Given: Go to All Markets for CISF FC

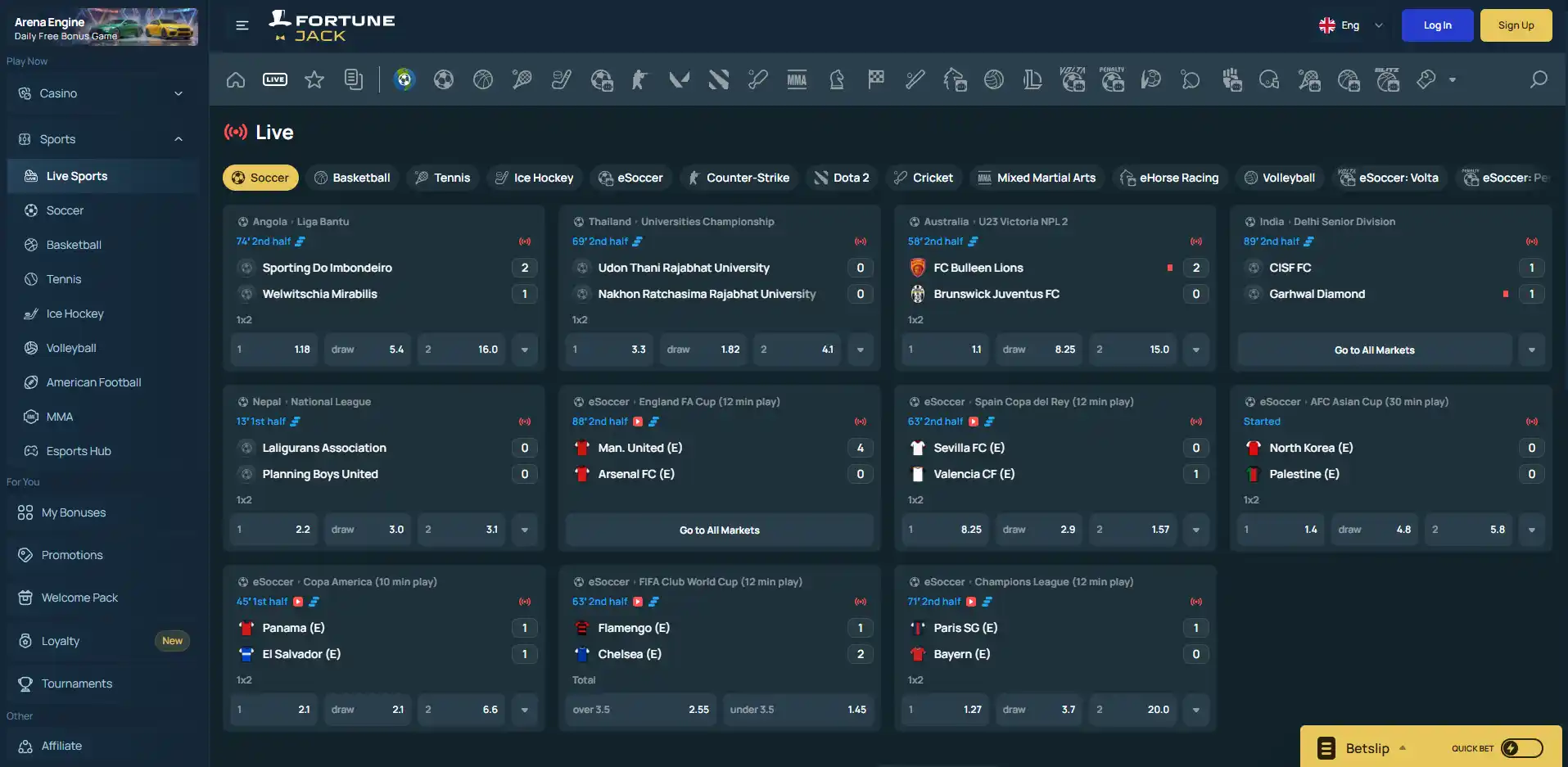Looking at the screenshot, I should point(1375,350).
